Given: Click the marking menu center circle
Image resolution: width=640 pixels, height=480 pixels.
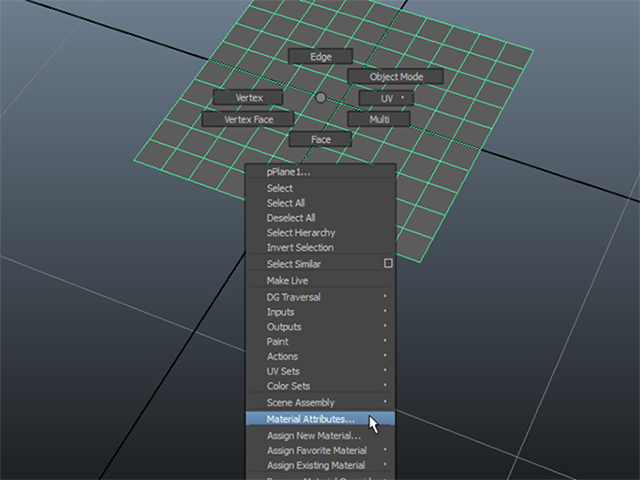Looking at the screenshot, I should coord(321,98).
